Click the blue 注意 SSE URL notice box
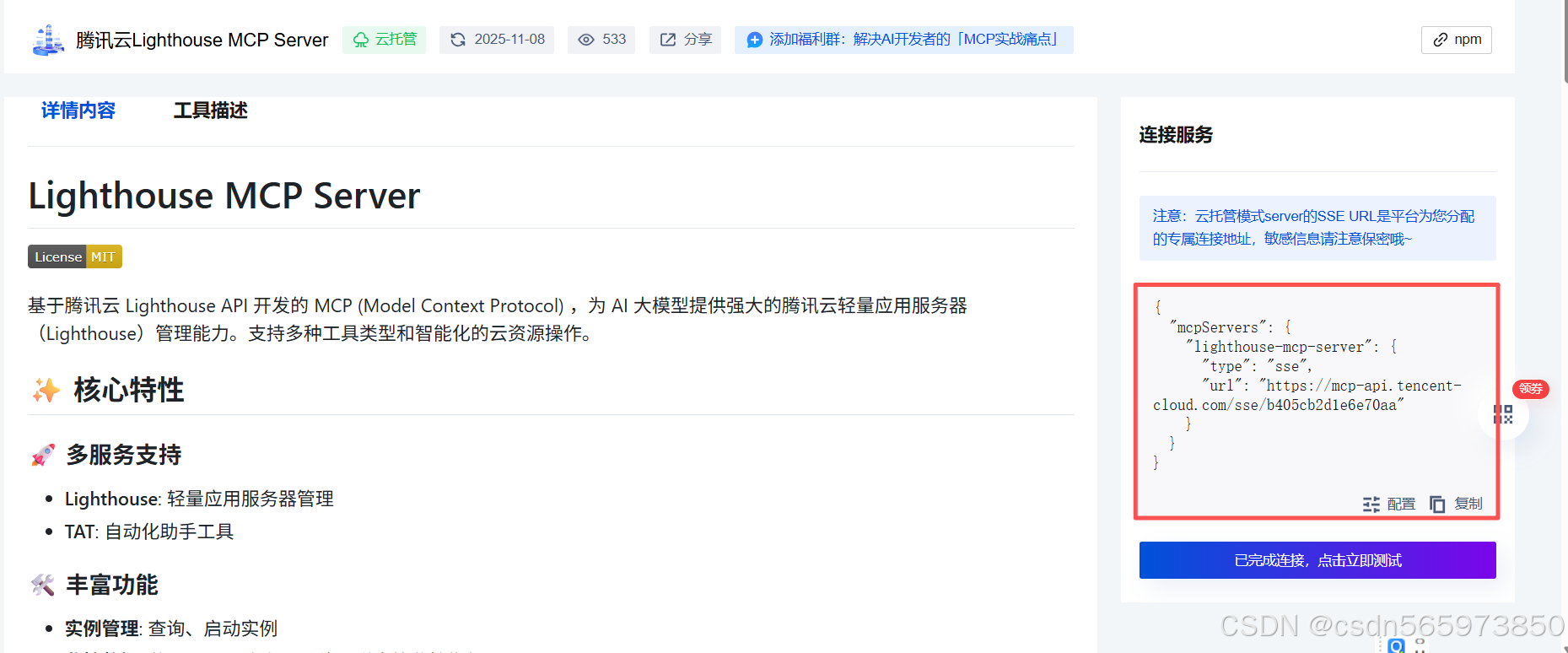This screenshot has height=653, width=1568. (x=1317, y=228)
